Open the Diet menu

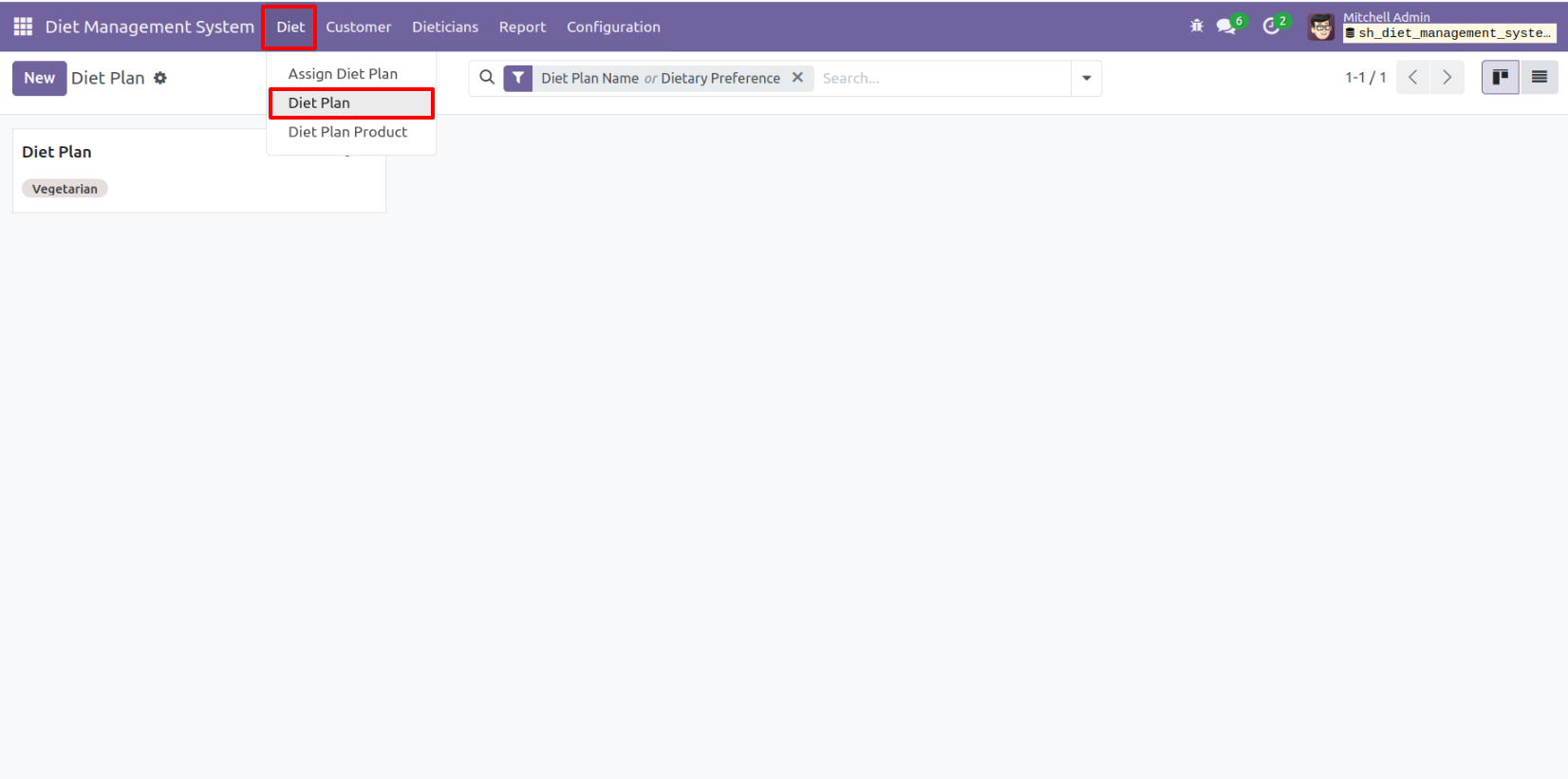[x=290, y=27]
